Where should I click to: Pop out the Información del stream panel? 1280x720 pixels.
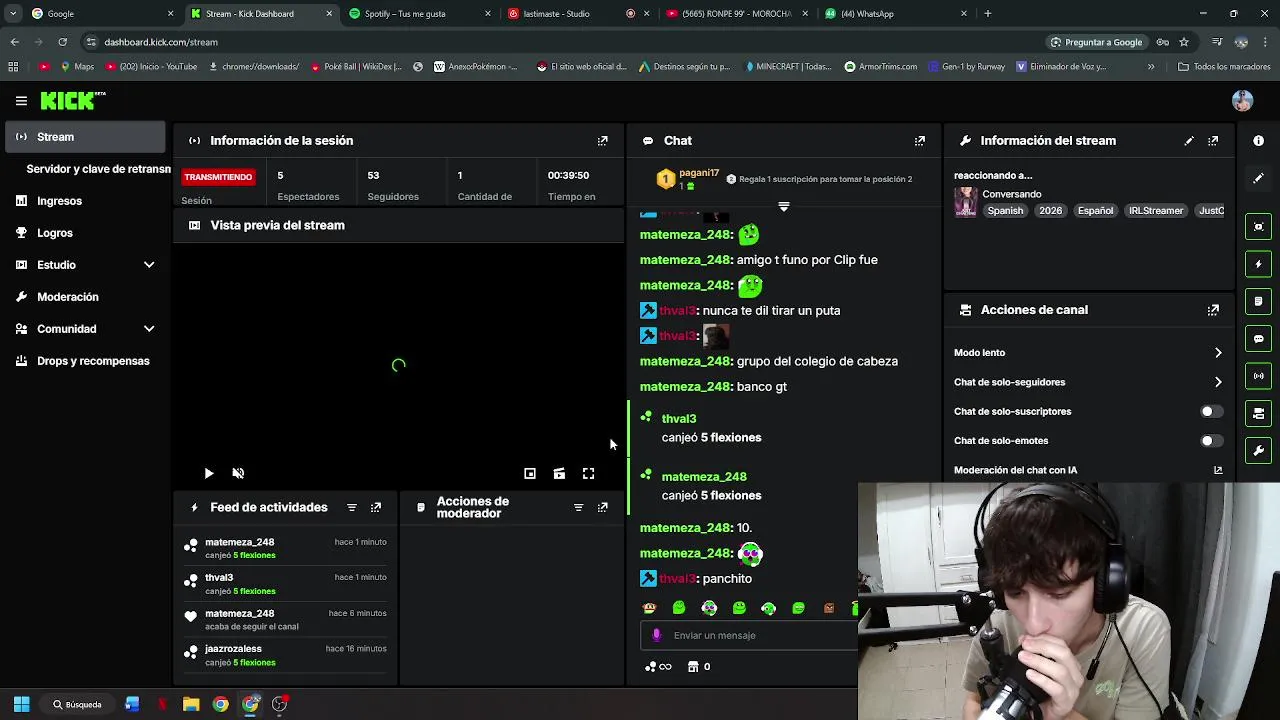1213,141
